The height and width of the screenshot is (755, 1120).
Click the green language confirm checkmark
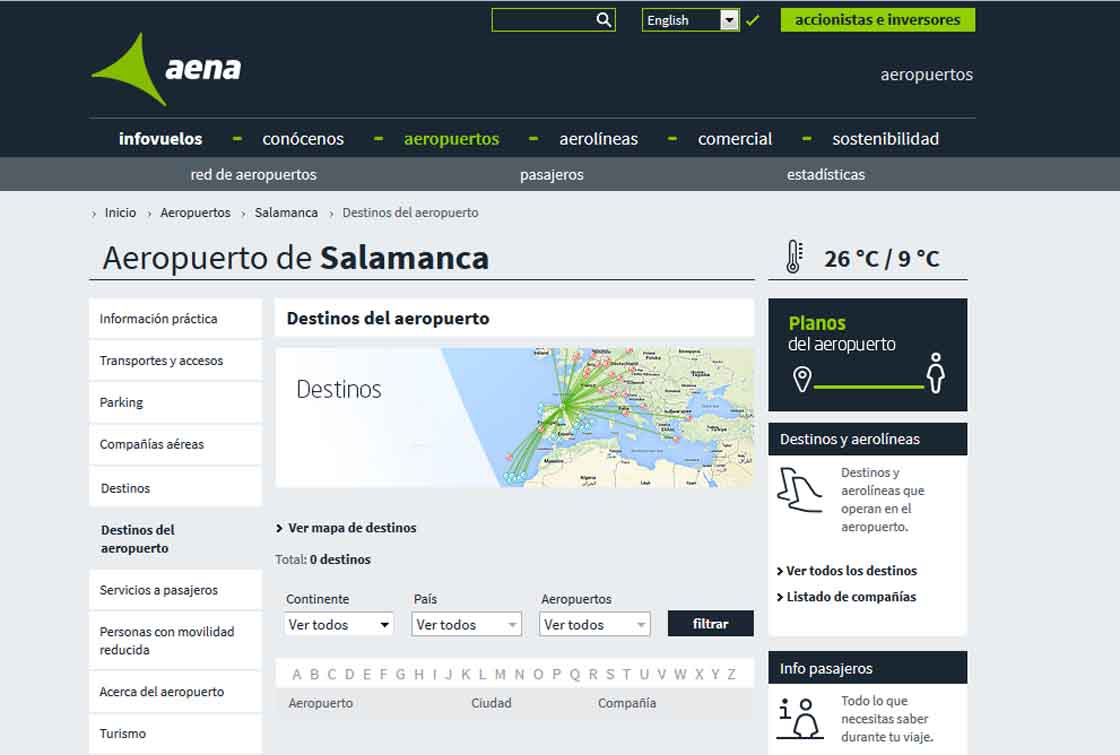click(753, 20)
